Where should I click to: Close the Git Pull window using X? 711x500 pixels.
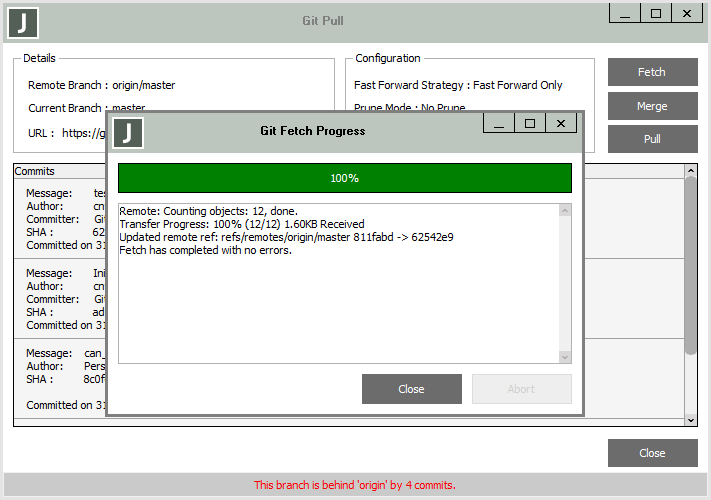(687, 14)
